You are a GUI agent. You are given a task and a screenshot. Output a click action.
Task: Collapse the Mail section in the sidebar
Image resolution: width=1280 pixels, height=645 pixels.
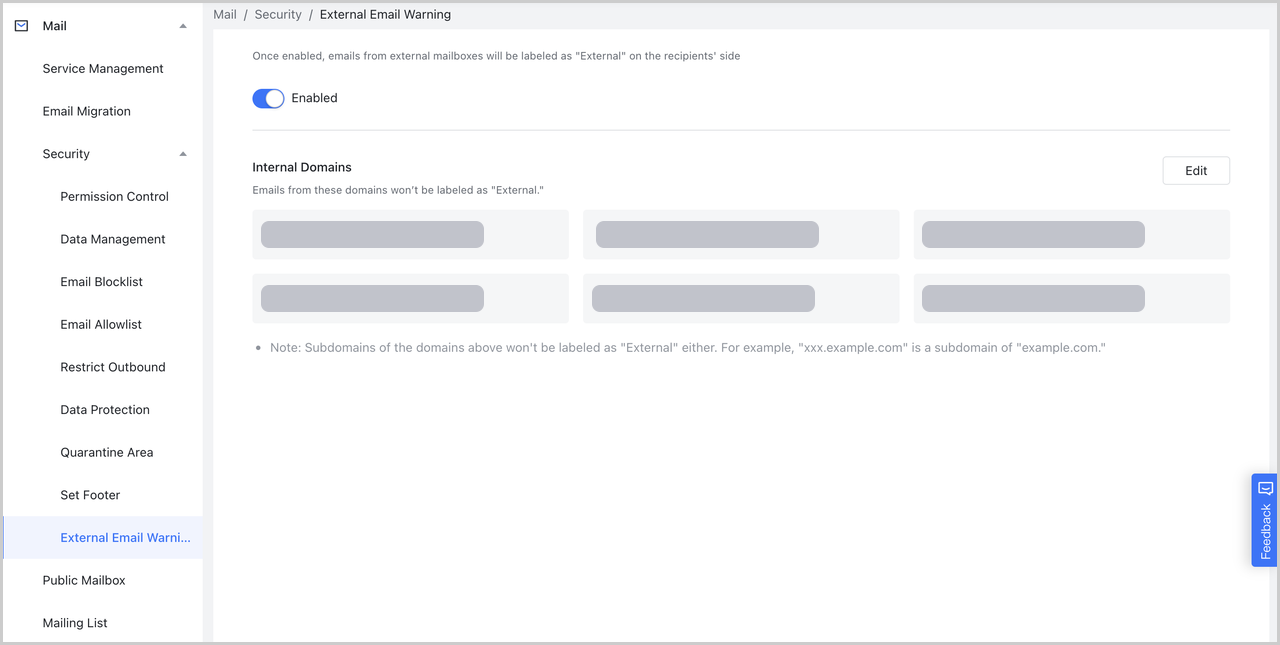point(183,25)
